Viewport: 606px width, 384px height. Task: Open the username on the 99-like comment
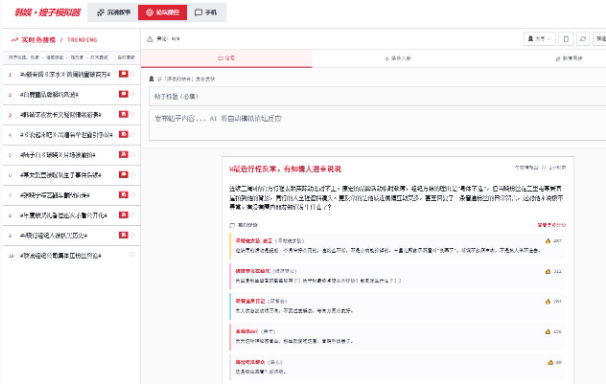click(250, 362)
